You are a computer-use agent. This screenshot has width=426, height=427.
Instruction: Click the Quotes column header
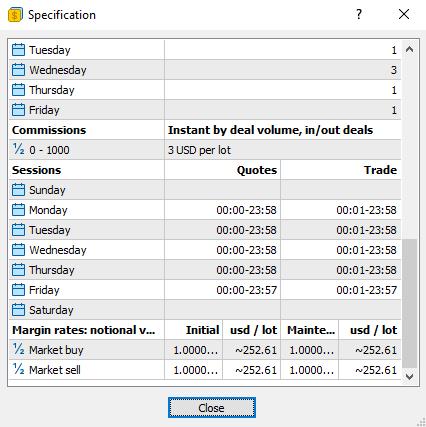pyautogui.click(x=257, y=170)
